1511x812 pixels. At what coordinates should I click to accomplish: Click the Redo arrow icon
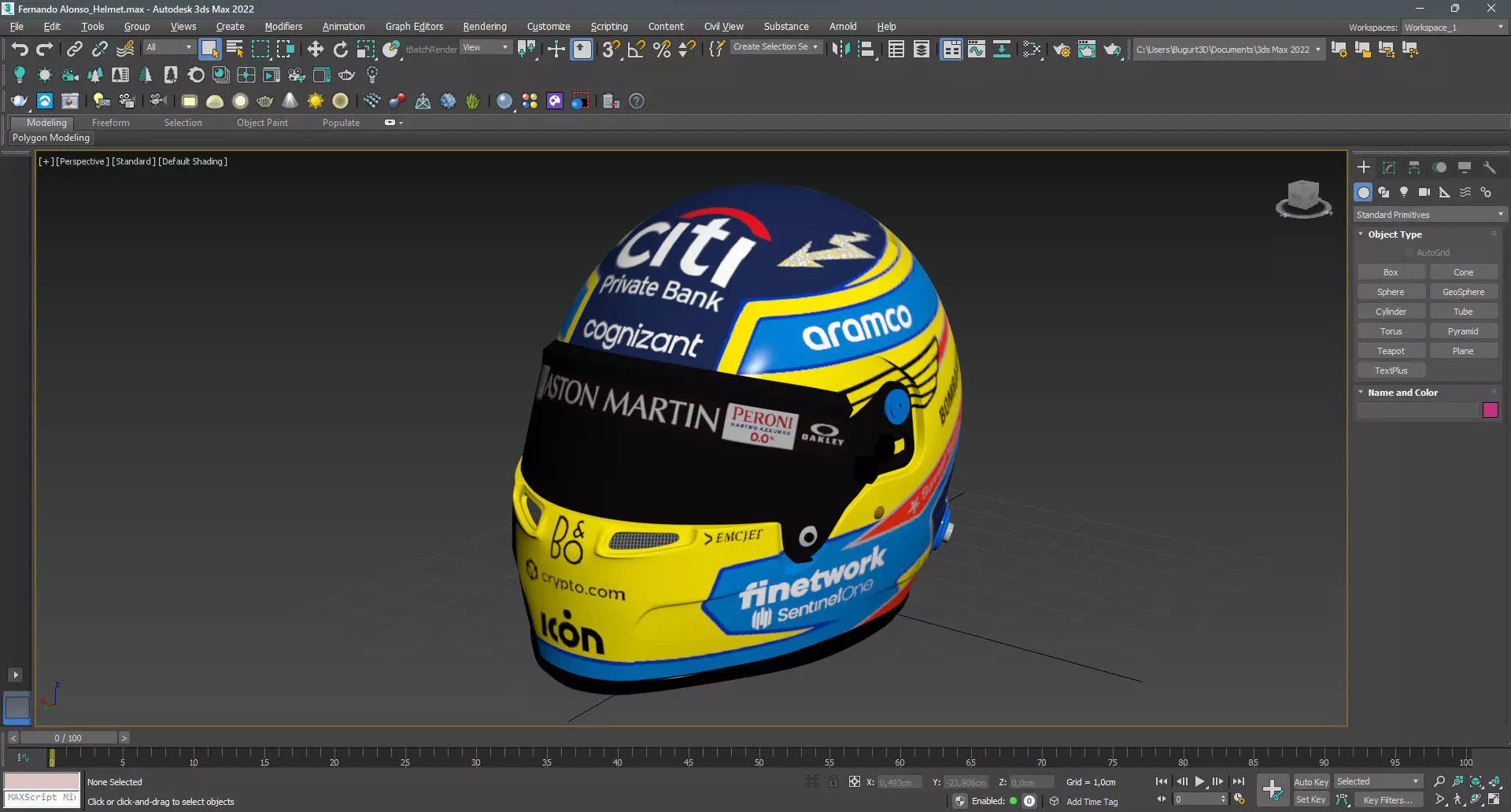pyautogui.click(x=45, y=50)
